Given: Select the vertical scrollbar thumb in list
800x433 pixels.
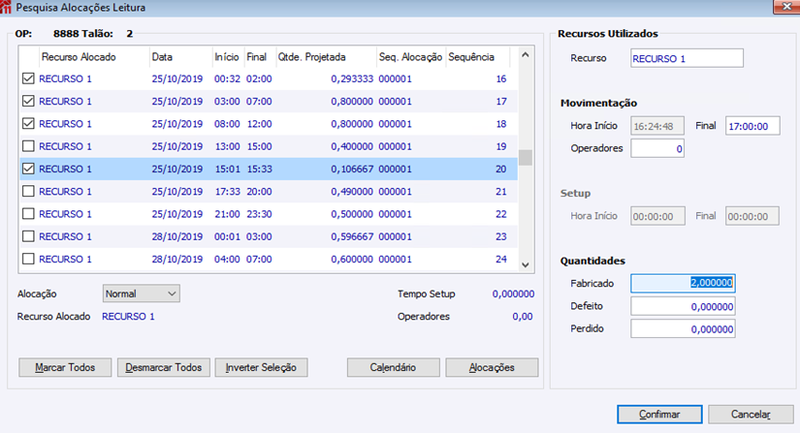Looking at the screenshot, I should pyautogui.click(x=525, y=158).
